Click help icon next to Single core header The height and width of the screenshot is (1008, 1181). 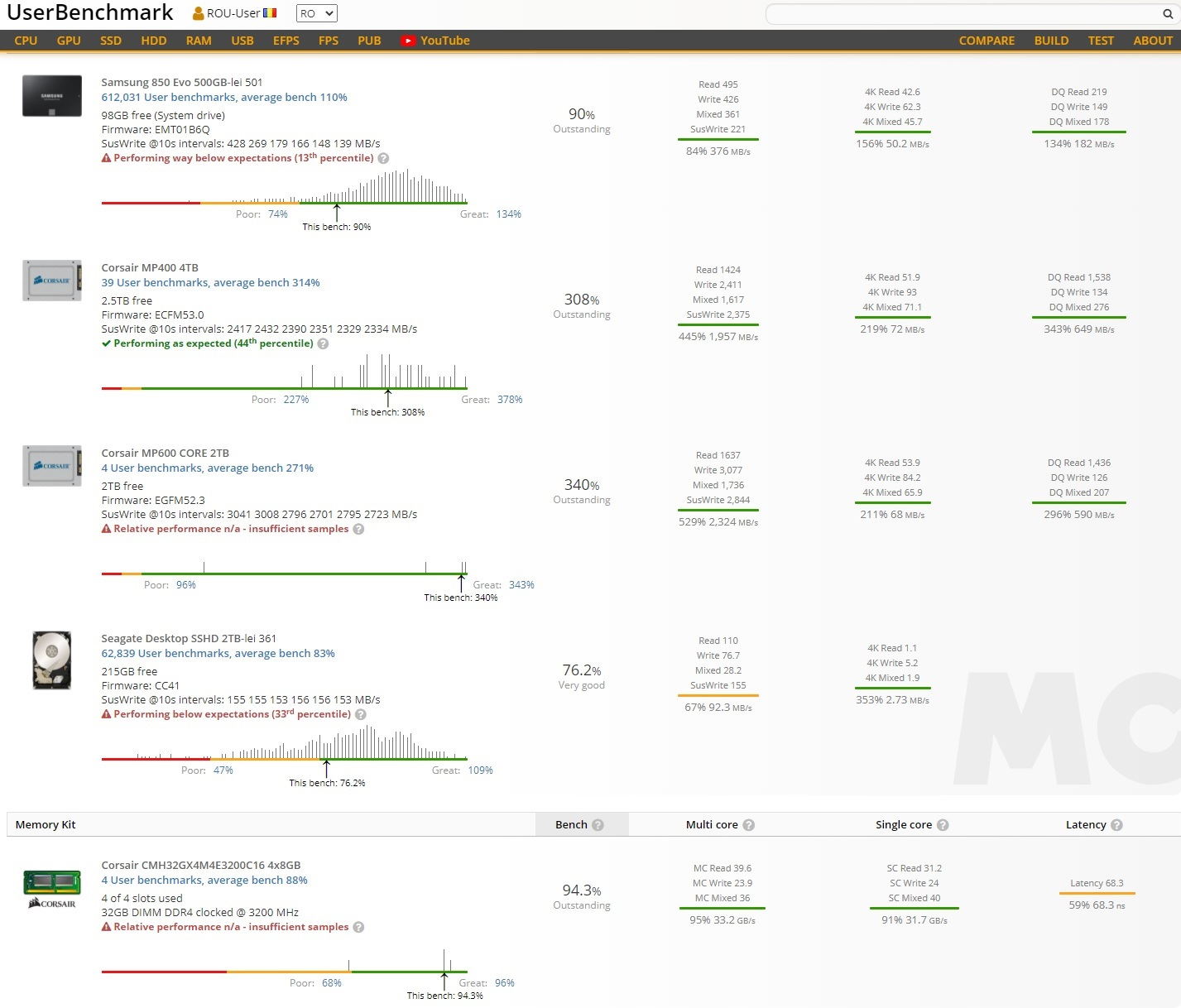(943, 825)
